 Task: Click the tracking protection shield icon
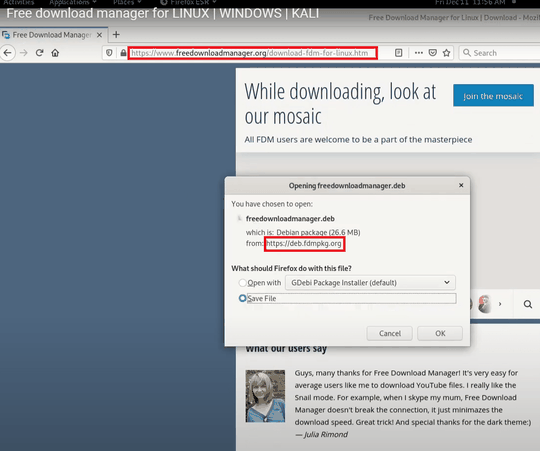click(x=109, y=53)
